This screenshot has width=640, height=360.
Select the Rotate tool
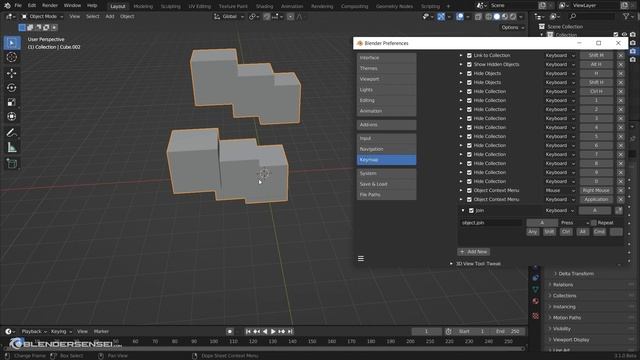(12, 88)
